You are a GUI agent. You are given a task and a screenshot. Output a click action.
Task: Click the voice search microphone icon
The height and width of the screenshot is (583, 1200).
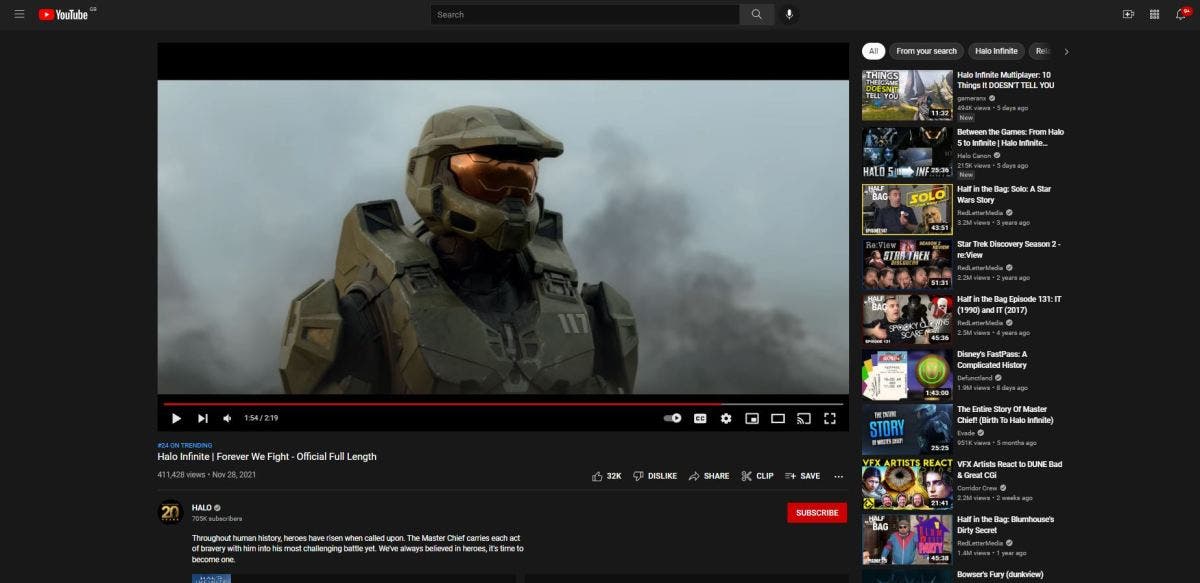[x=789, y=14]
